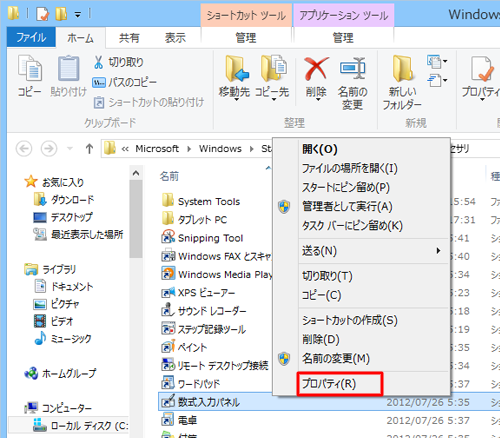Open the New item dropdown in ribbon
The height and width of the screenshot is (438, 500).
coord(437,61)
